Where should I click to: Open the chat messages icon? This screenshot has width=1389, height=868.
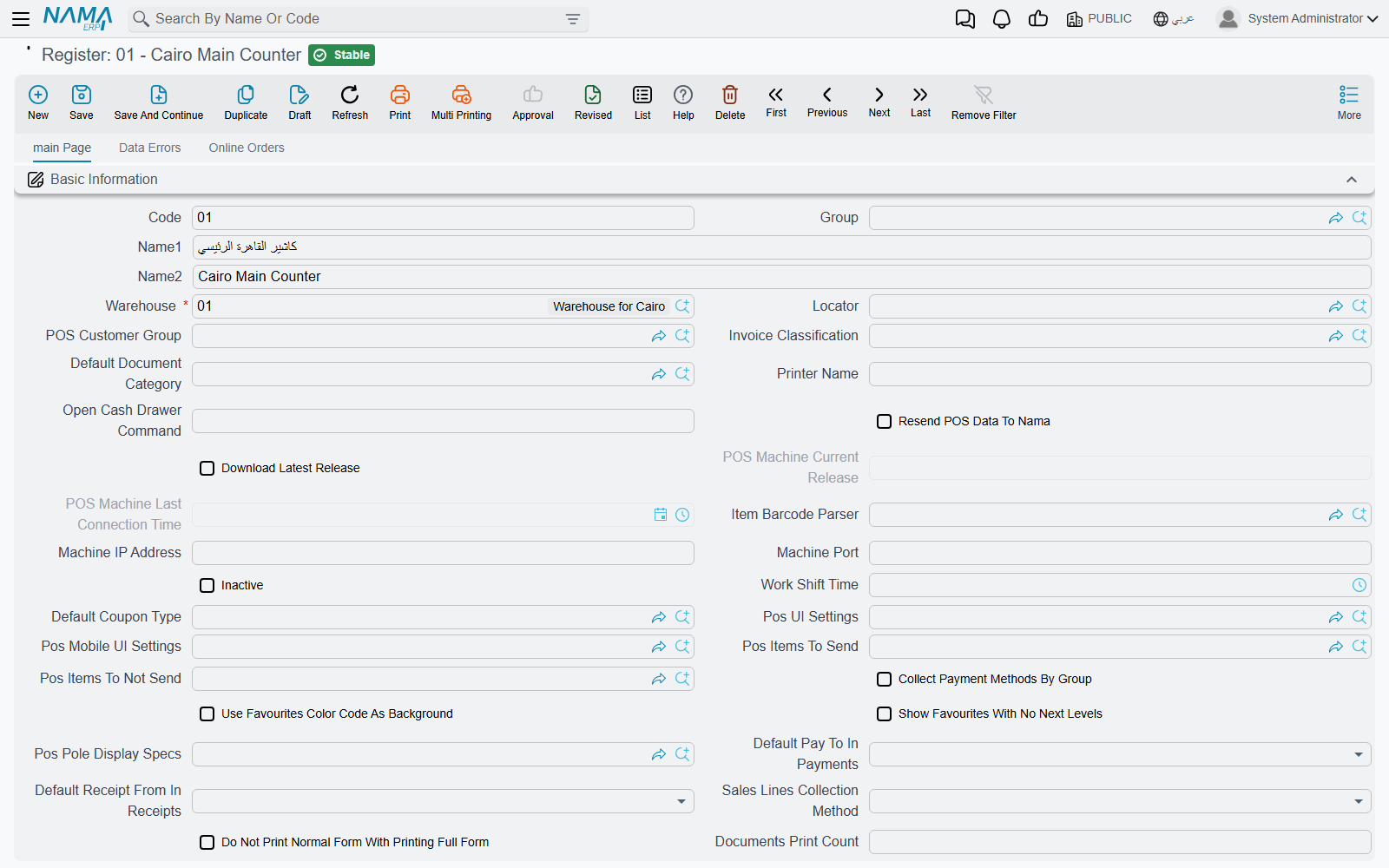(x=965, y=19)
